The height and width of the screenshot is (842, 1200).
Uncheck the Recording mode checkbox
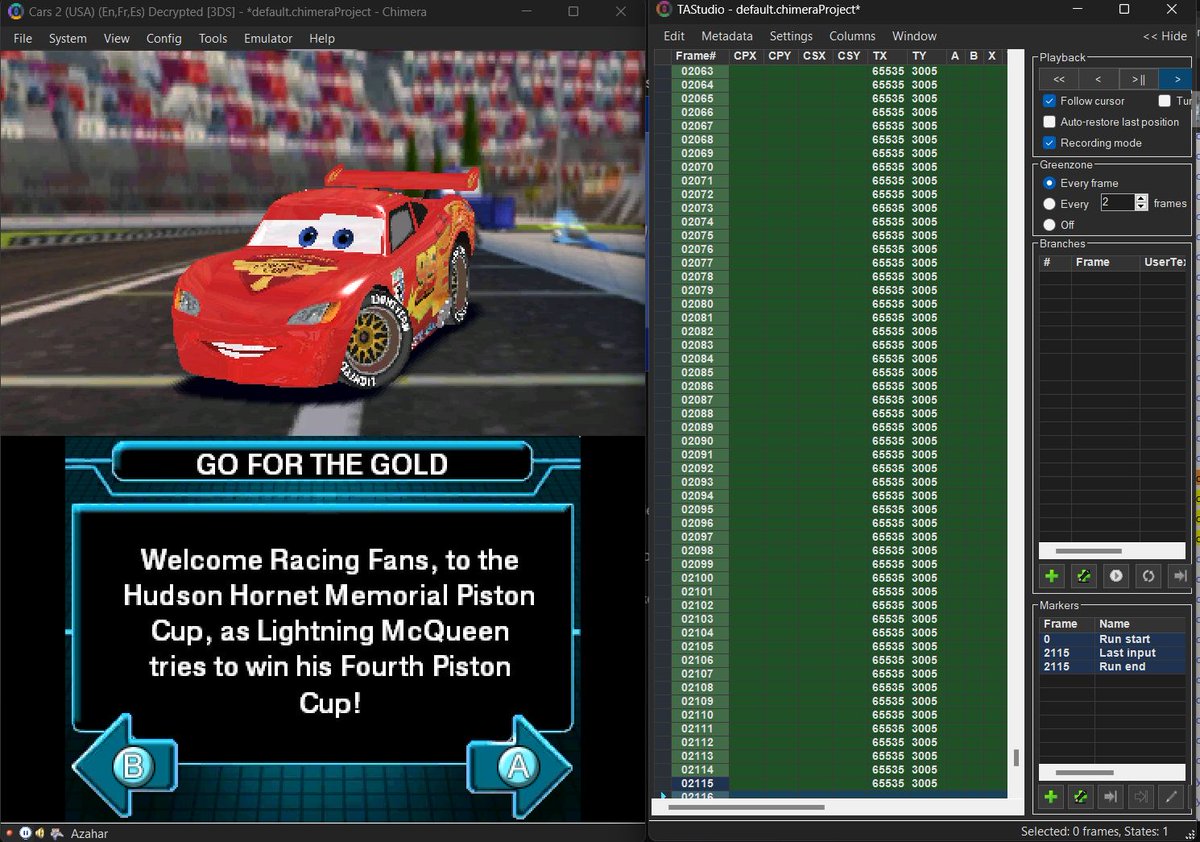click(1049, 143)
